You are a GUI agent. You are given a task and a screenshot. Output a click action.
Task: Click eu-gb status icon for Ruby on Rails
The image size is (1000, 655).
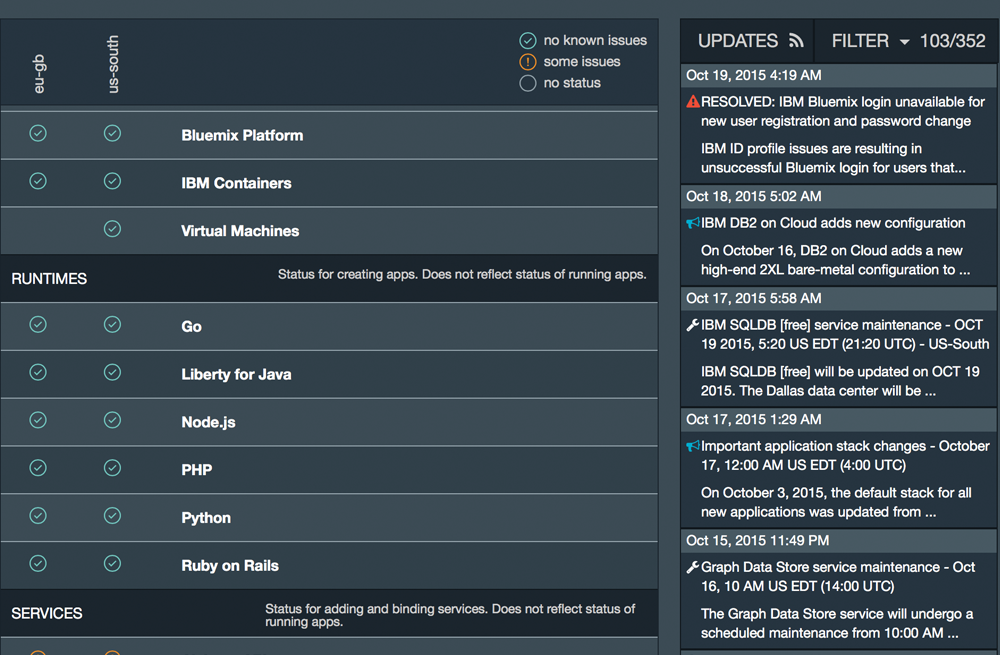coord(38,564)
